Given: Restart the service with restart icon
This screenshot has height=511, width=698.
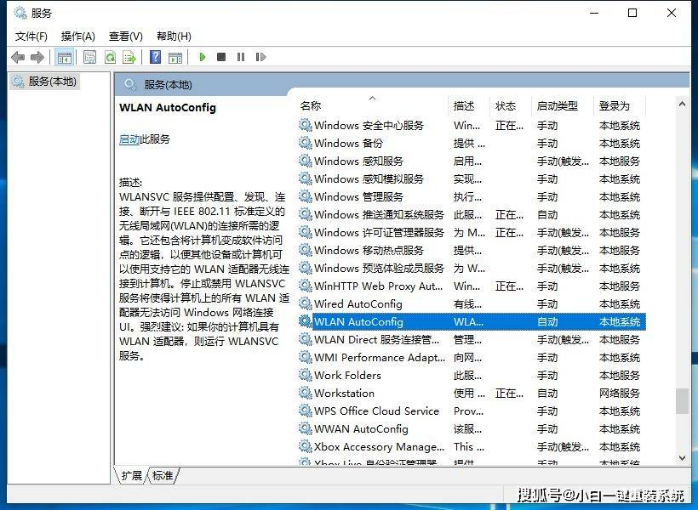Looking at the screenshot, I should [260, 57].
